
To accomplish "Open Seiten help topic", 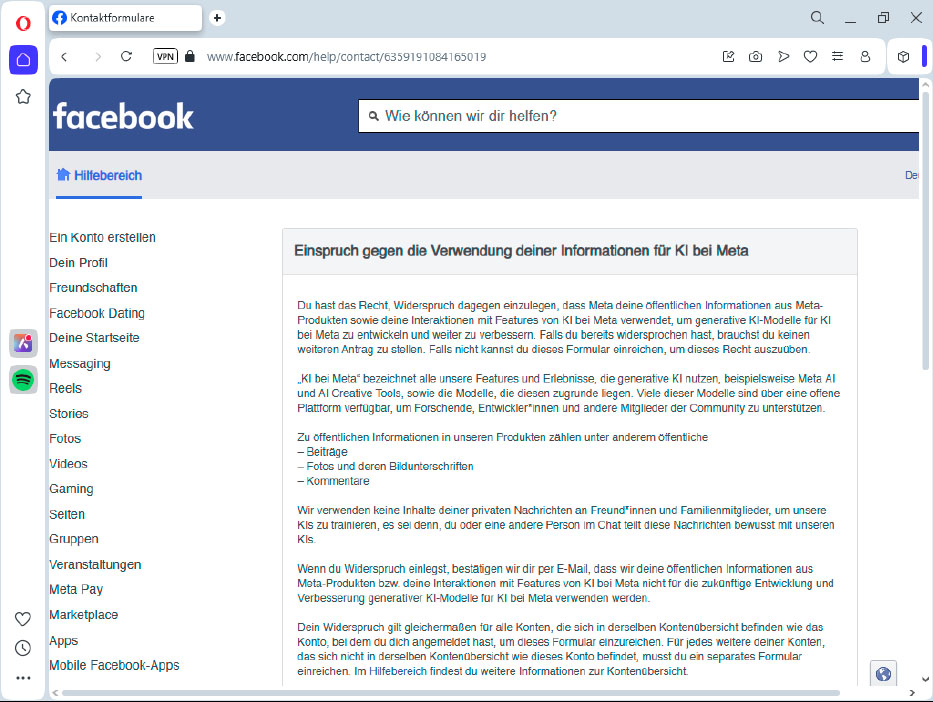I will pyautogui.click(x=67, y=514).
